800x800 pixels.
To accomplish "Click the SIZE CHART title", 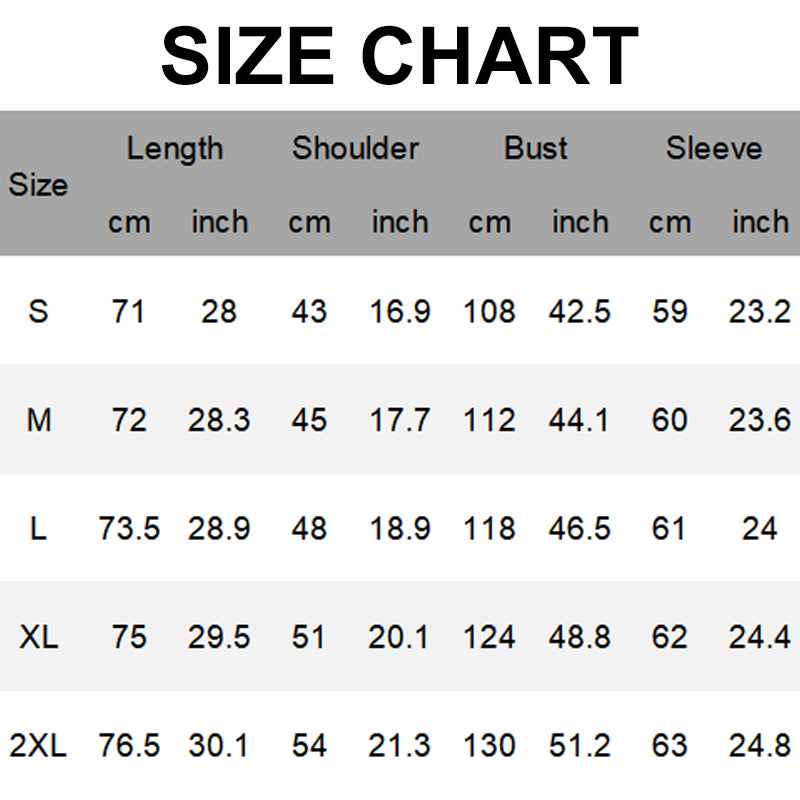I will pyautogui.click(x=400, y=55).
